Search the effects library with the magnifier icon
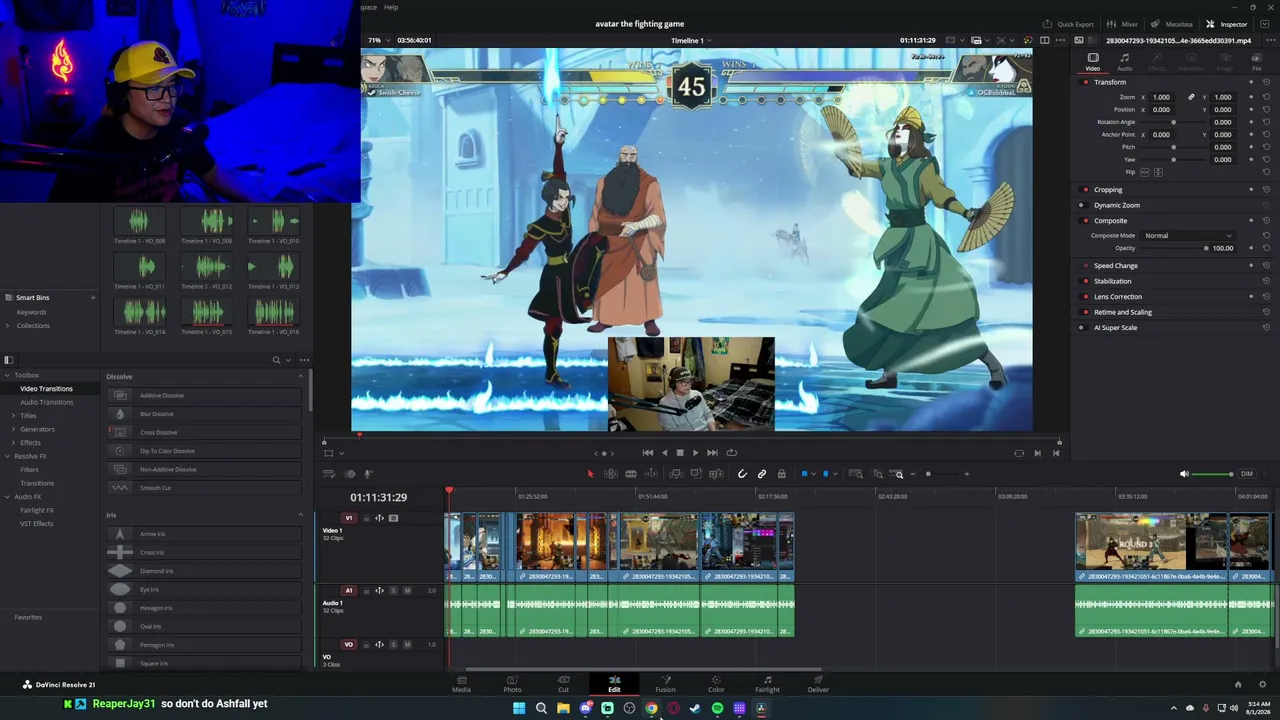 (276, 360)
